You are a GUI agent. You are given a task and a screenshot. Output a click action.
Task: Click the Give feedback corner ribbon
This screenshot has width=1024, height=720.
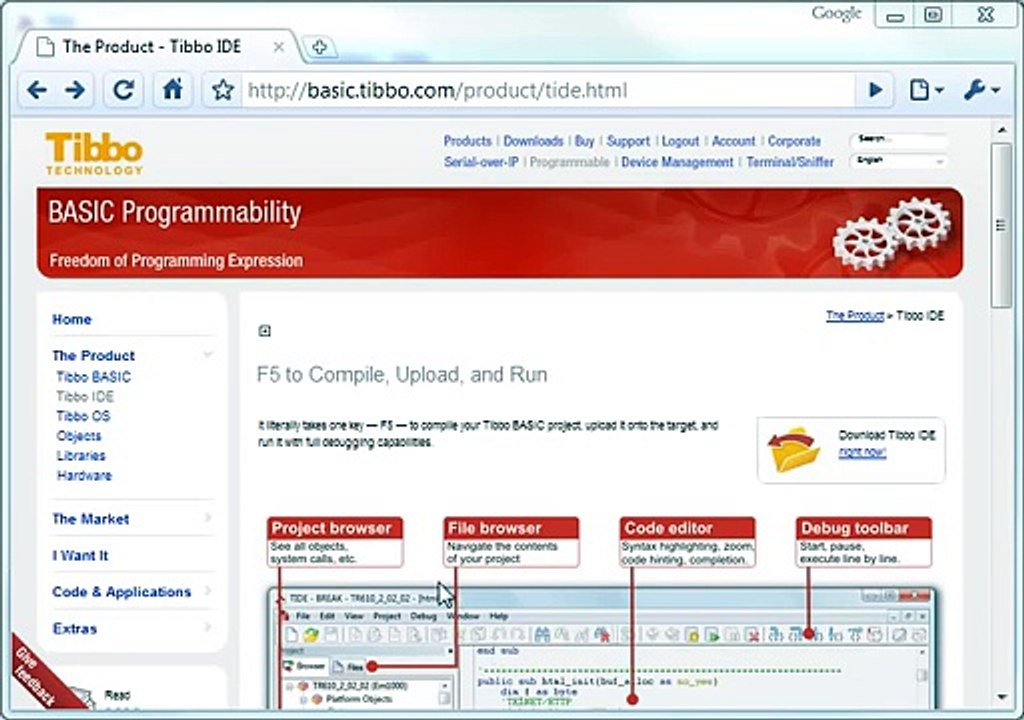tap(38, 674)
